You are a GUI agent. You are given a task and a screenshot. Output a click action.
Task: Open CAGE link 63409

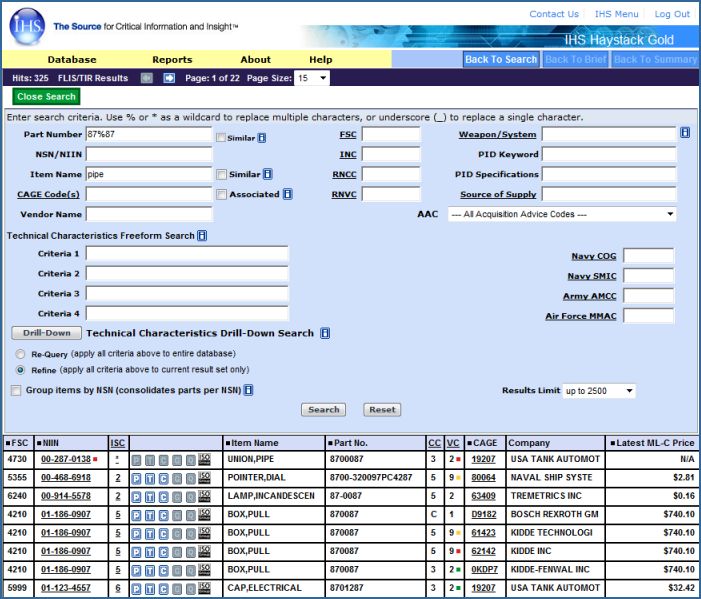point(483,496)
